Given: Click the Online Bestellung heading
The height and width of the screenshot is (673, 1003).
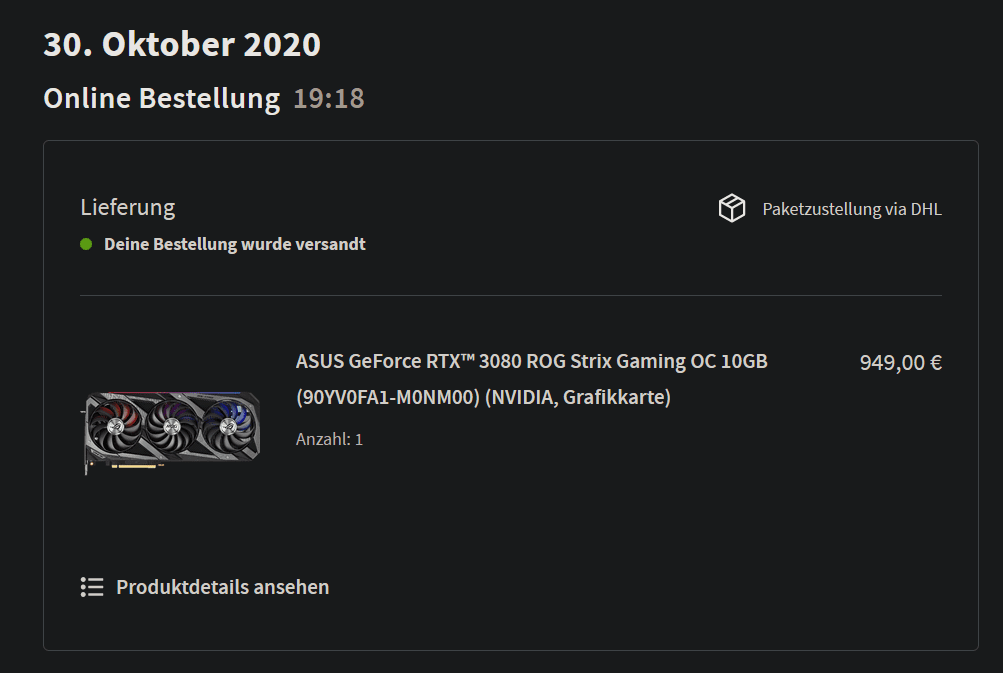Looking at the screenshot, I should [161, 98].
